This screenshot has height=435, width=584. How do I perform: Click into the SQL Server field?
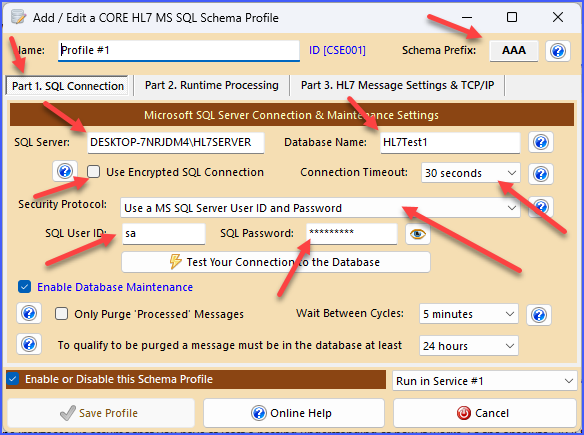pos(176,143)
